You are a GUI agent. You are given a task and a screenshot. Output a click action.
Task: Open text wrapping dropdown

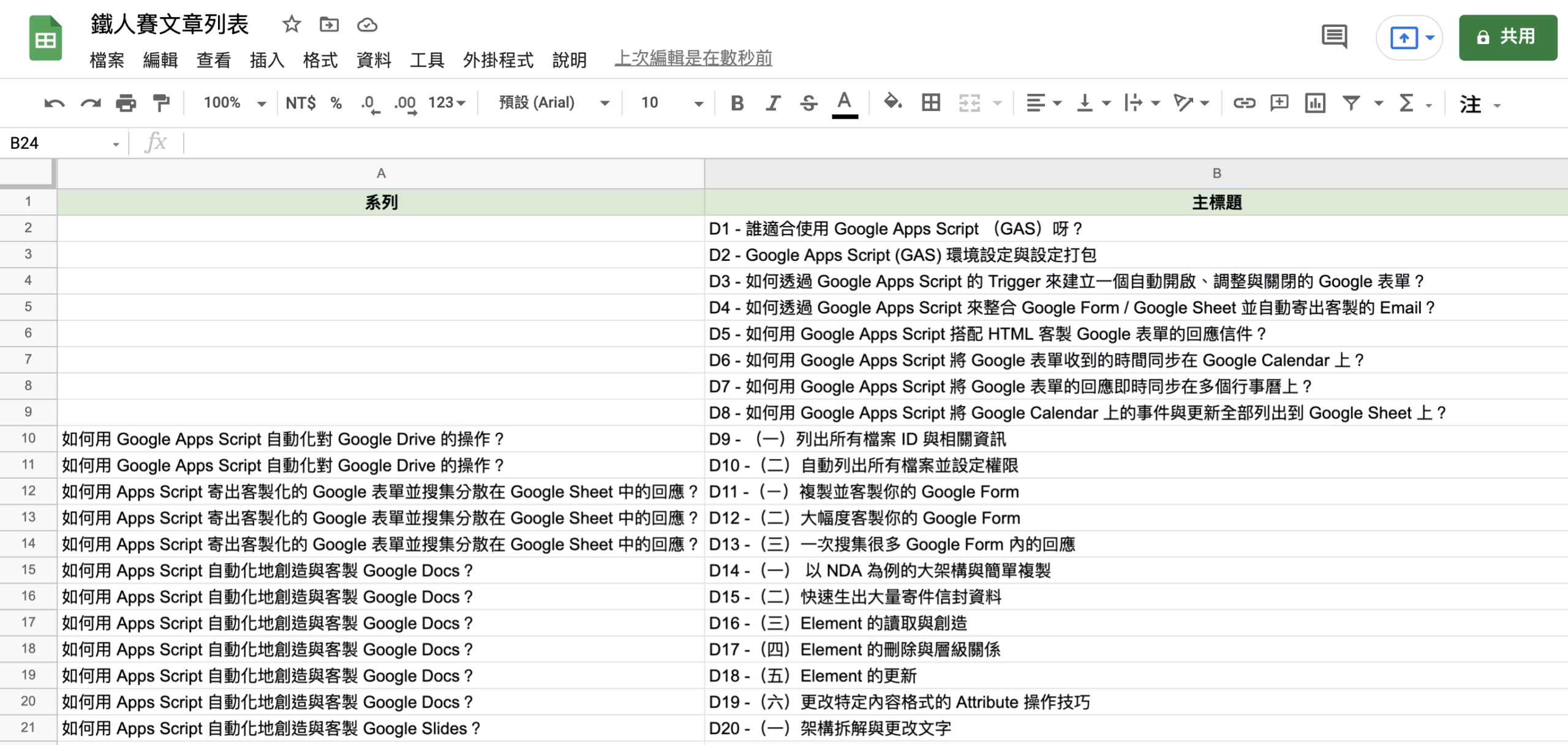[x=1142, y=103]
